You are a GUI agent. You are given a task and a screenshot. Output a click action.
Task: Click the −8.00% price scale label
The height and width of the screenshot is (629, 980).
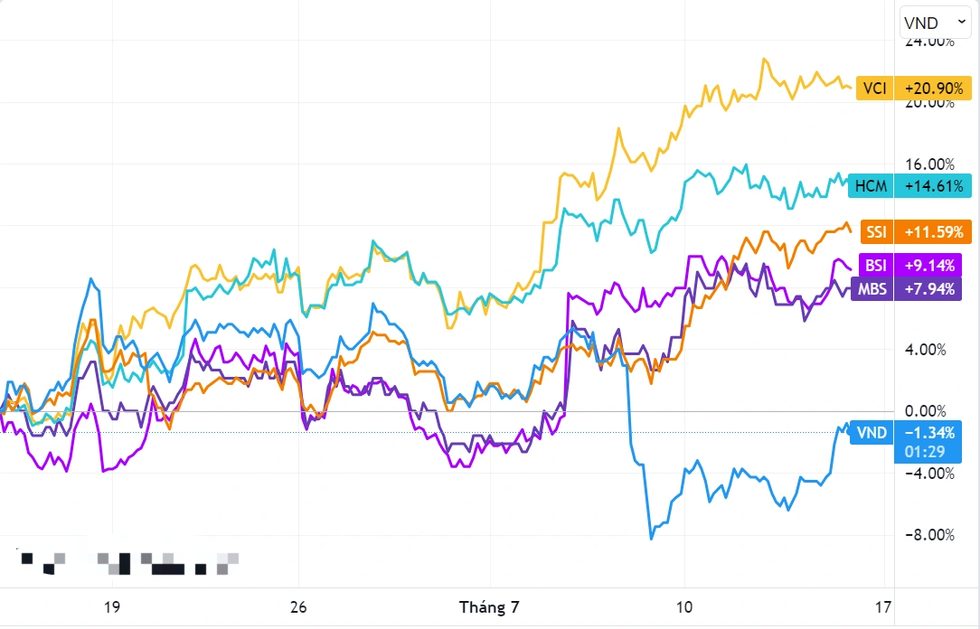click(930, 535)
